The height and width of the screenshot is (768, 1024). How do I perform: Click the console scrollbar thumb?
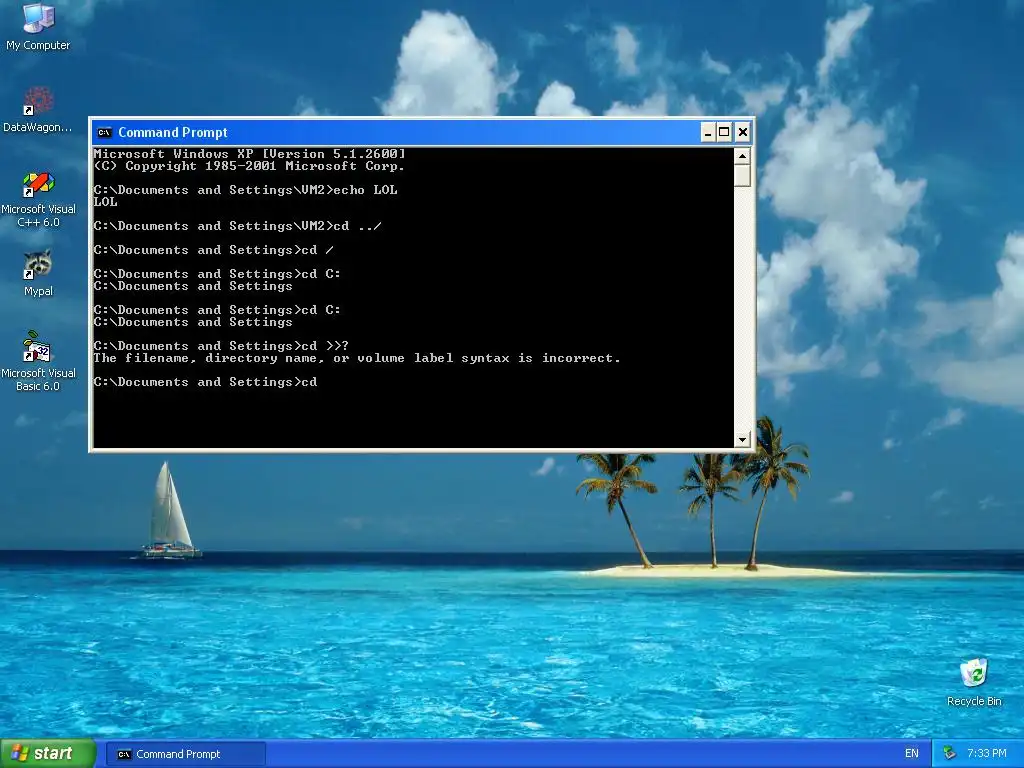tap(742, 176)
